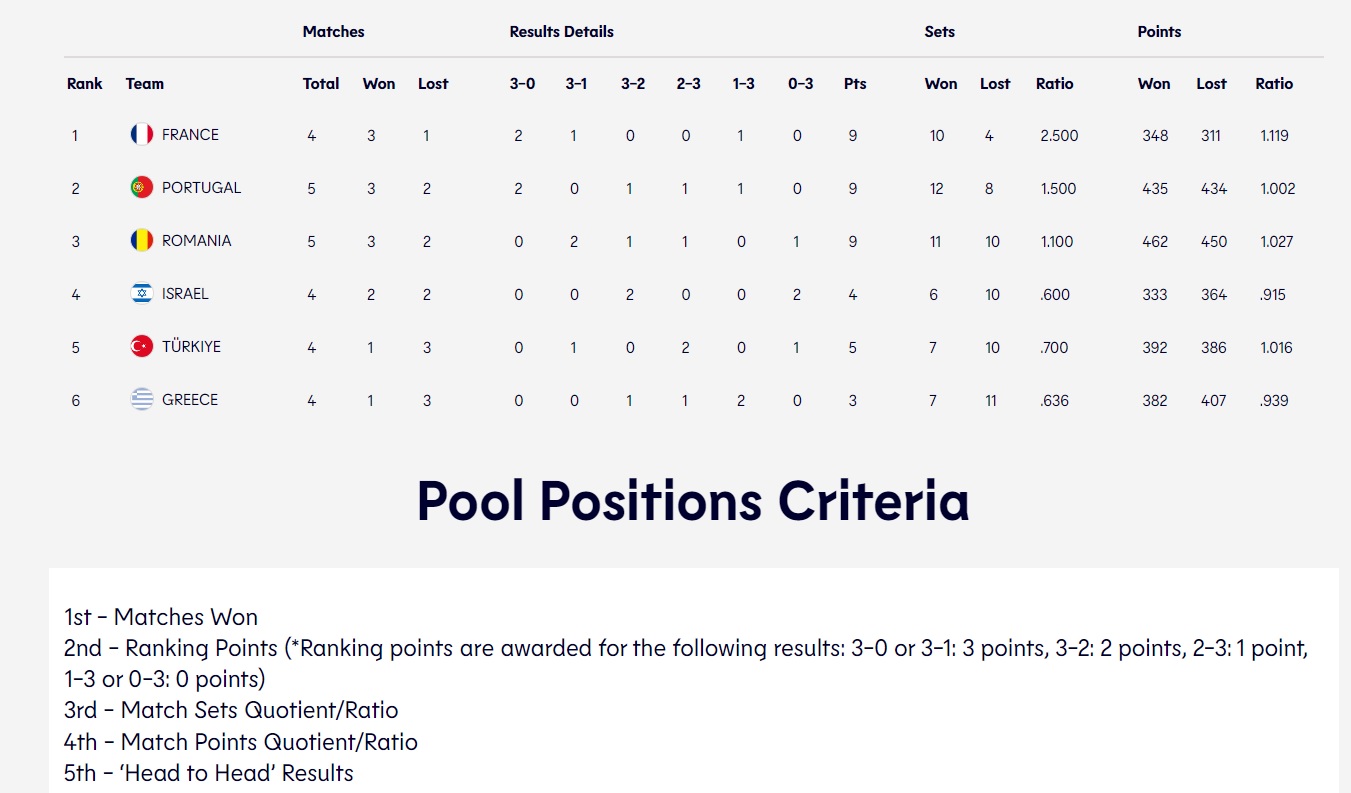Viewport: 1351px width, 793px height.
Task: Open the PORTUGAL team link
Action: tap(201, 187)
